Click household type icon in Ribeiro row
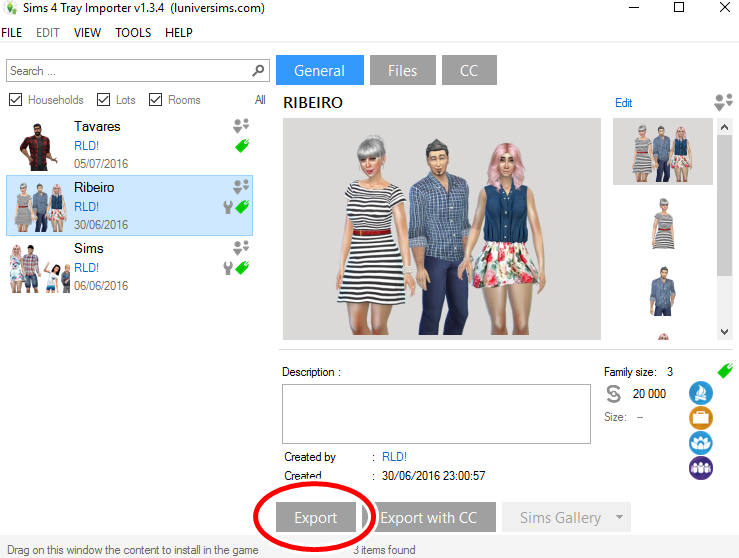 (241, 187)
